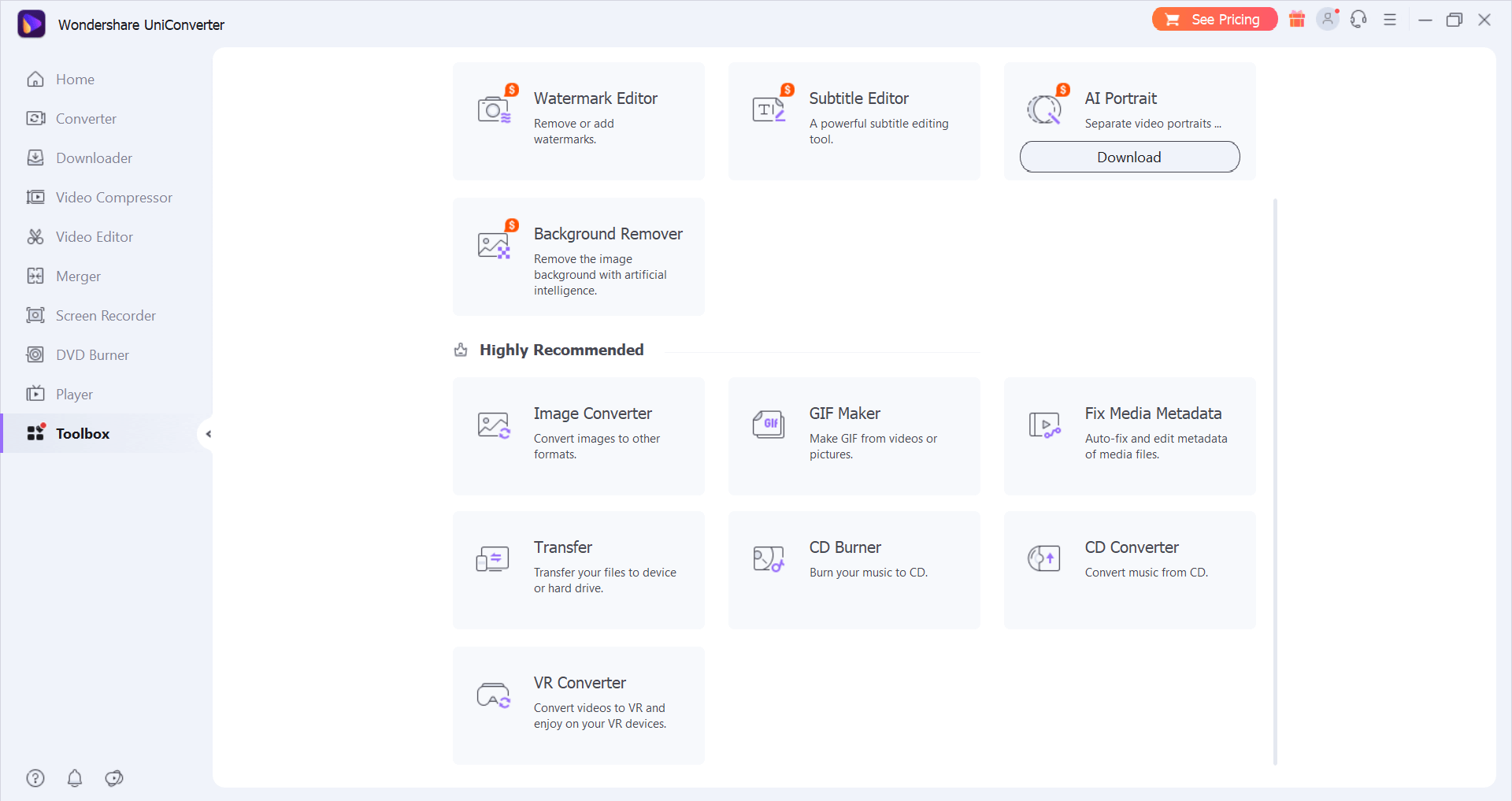This screenshot has width=1512, height=801.
Task: Click the Toolbox grid icon
Action: (x=36, y=432)
